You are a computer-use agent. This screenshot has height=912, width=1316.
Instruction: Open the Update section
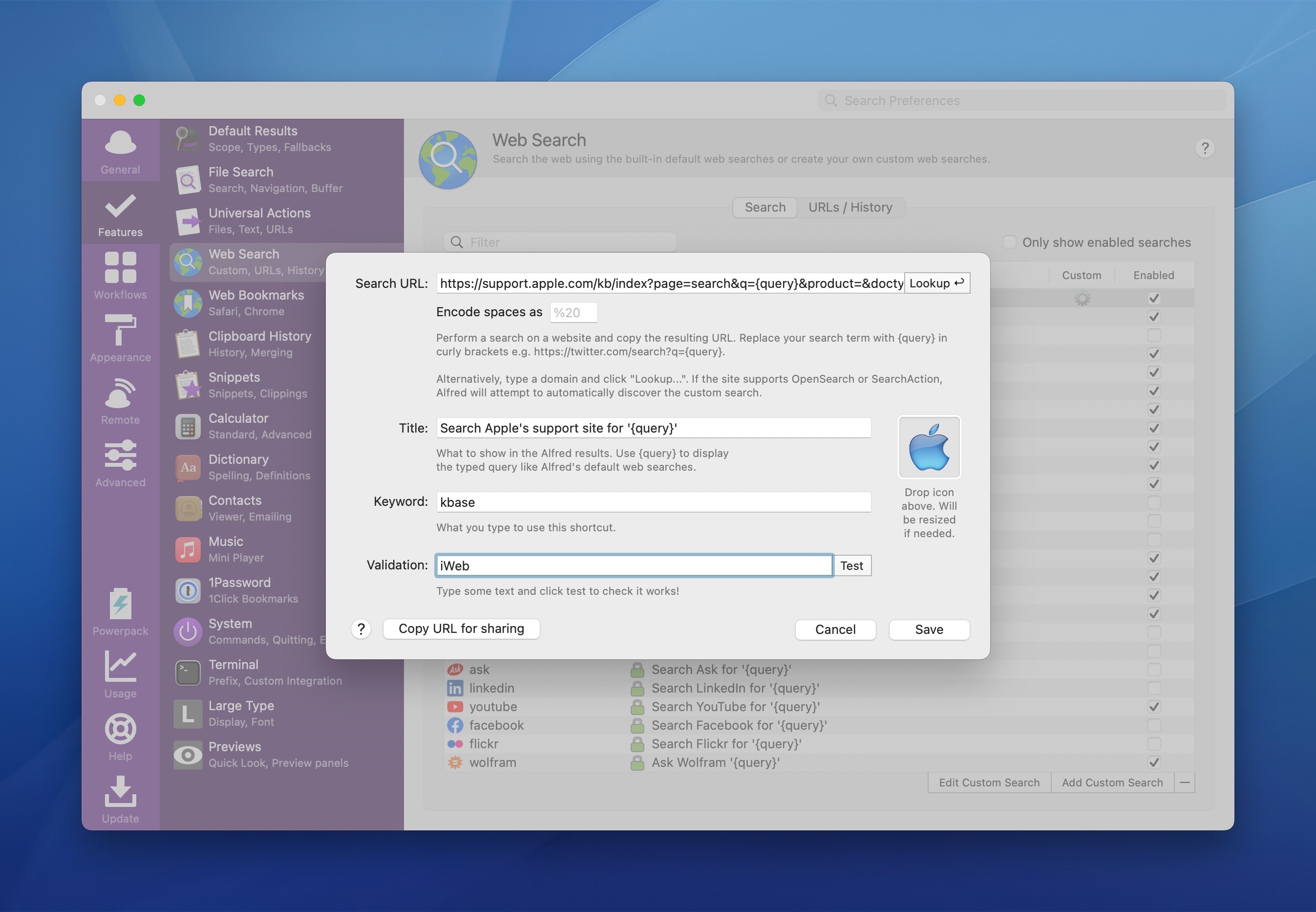coord(120,800)
